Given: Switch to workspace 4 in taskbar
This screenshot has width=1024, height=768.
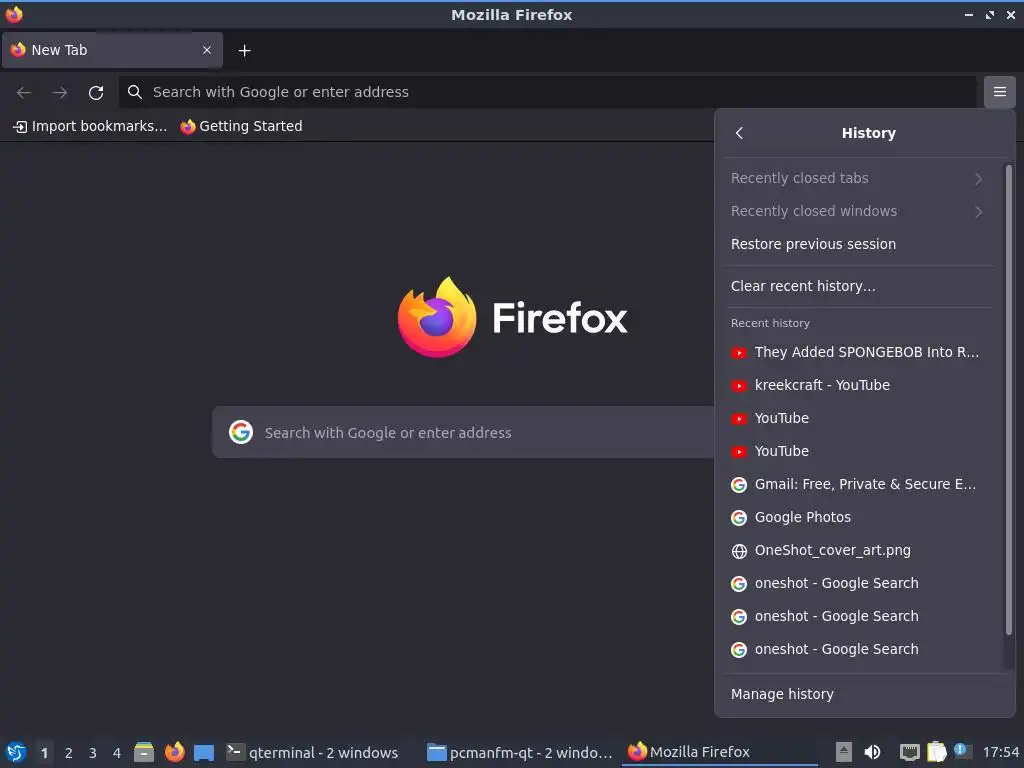Looking at the screenshot, I should 117,753.
